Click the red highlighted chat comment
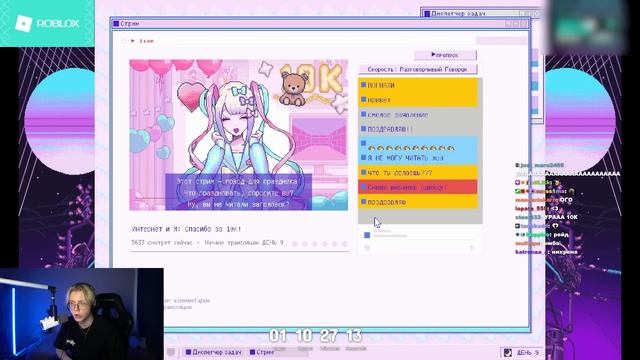 click(x=418, y=187)
